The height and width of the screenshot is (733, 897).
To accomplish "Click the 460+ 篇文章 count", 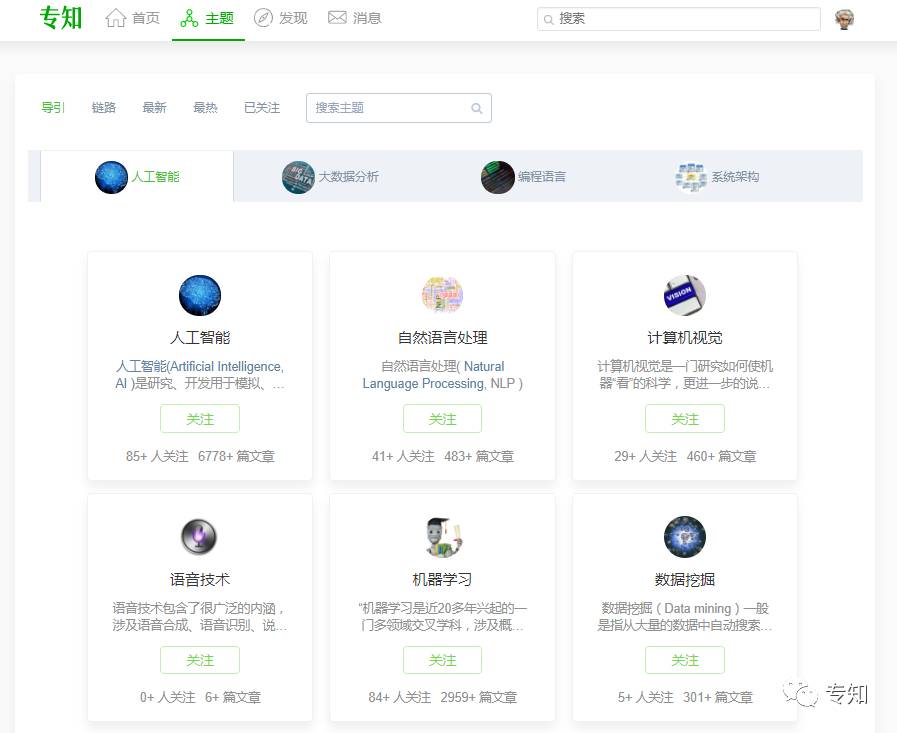I will 721,456.
